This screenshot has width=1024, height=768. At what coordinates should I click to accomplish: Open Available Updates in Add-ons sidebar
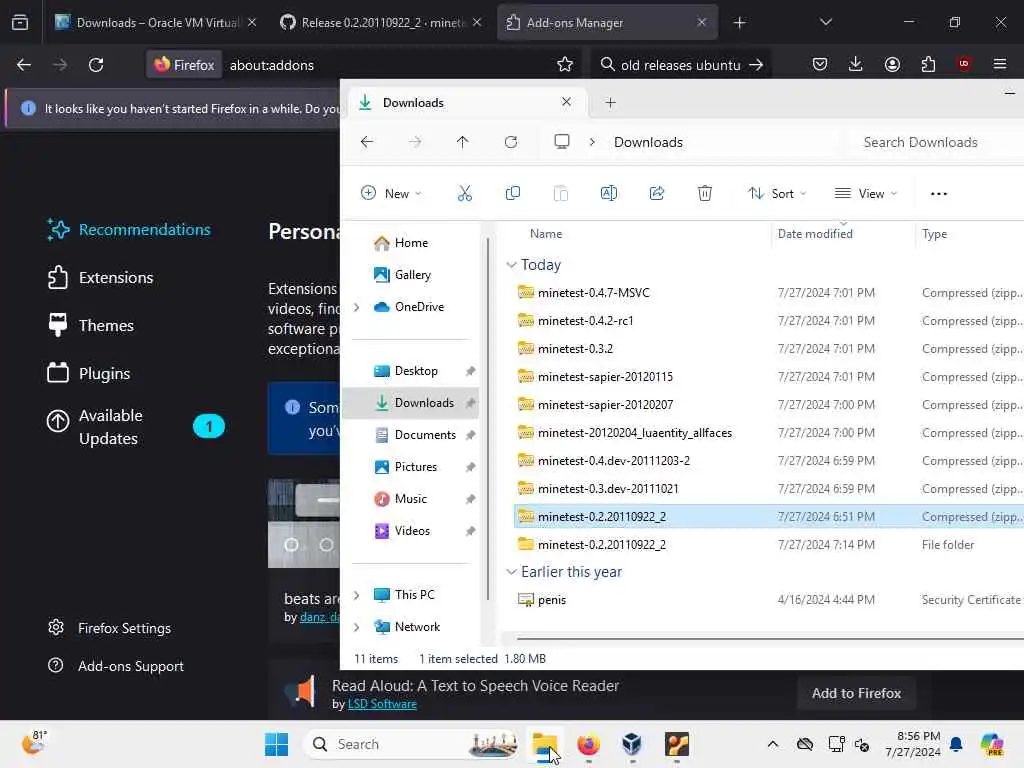point(135,426)
